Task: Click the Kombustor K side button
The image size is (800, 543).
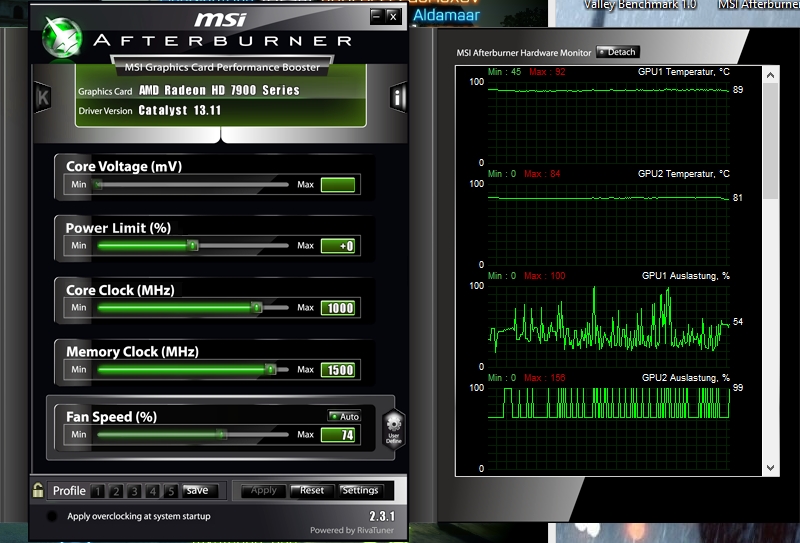Action: 42,97
